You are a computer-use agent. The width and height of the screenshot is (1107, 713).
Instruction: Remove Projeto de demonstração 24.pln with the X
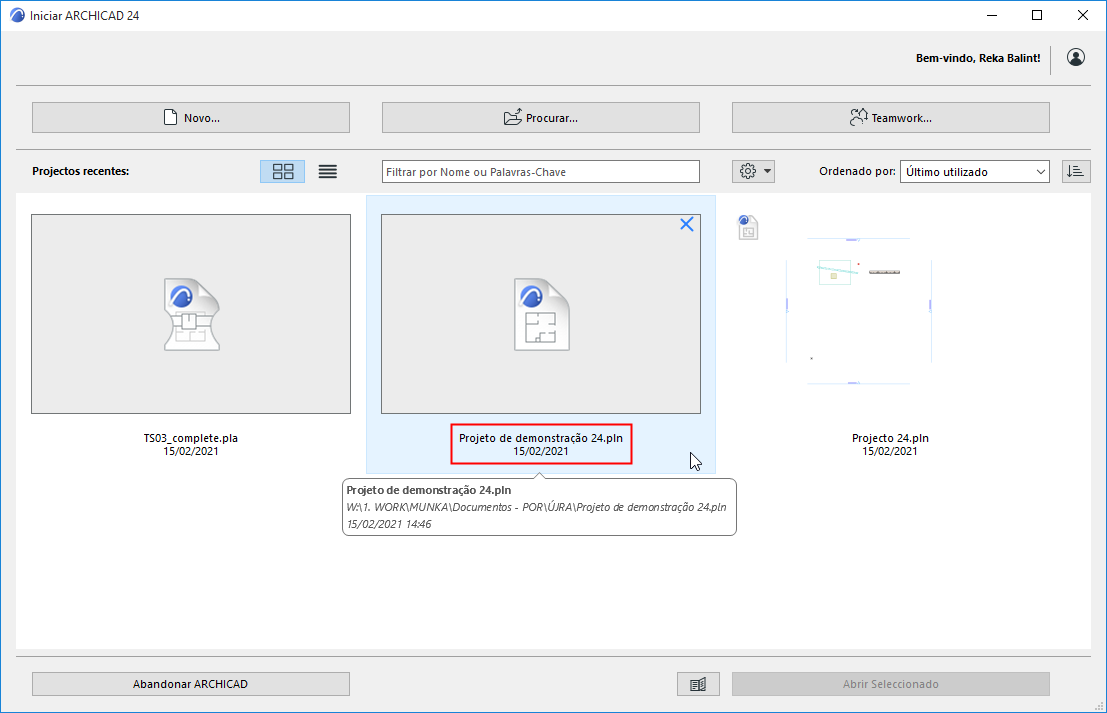pyautogui.click(x=686, y=224)
